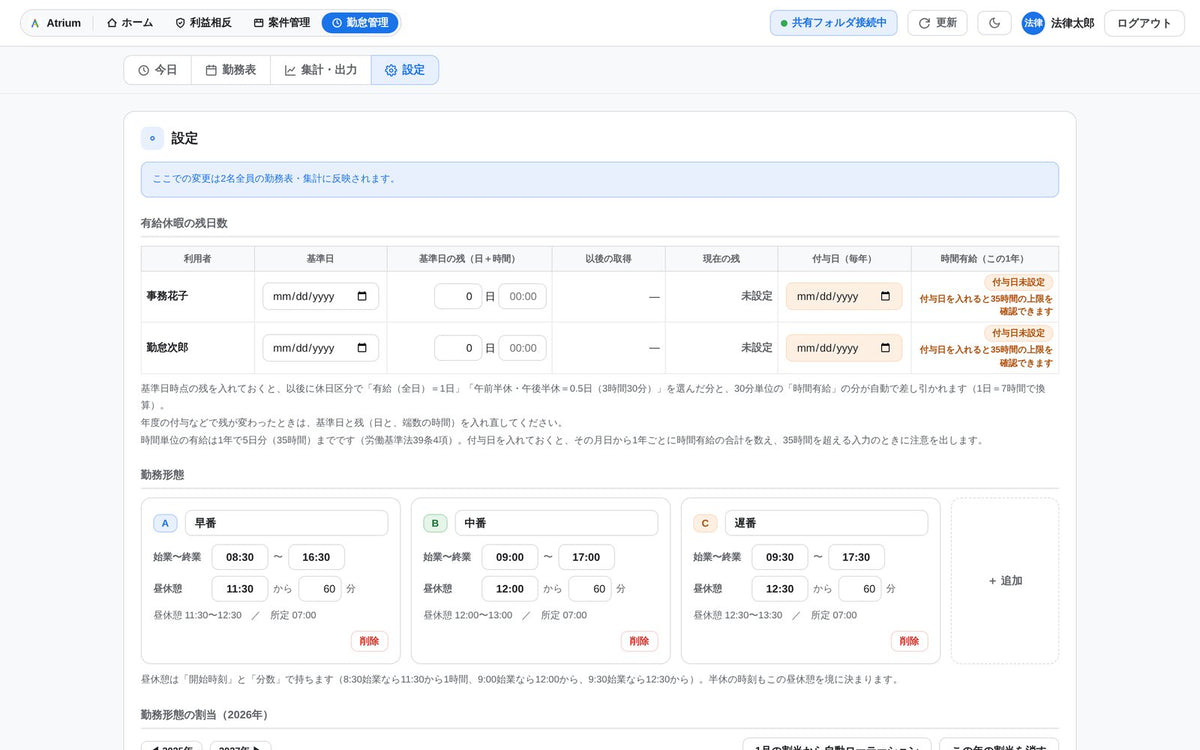The width and height of the screenshot is (1200, 750).
Task: Click 事務花子's 00:00 remaining hours field
Action: click(523, 296)
